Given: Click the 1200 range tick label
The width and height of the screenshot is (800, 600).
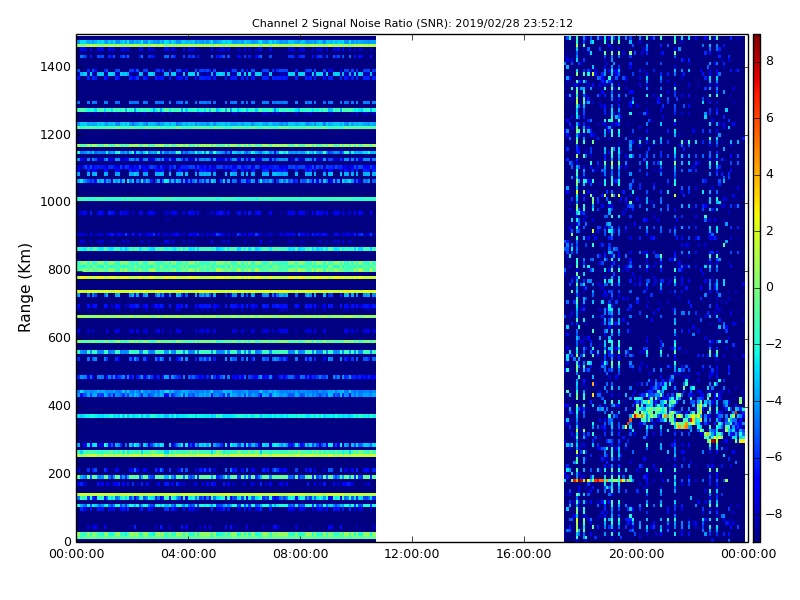Looking at the screenshot, I should click(55, 135).
